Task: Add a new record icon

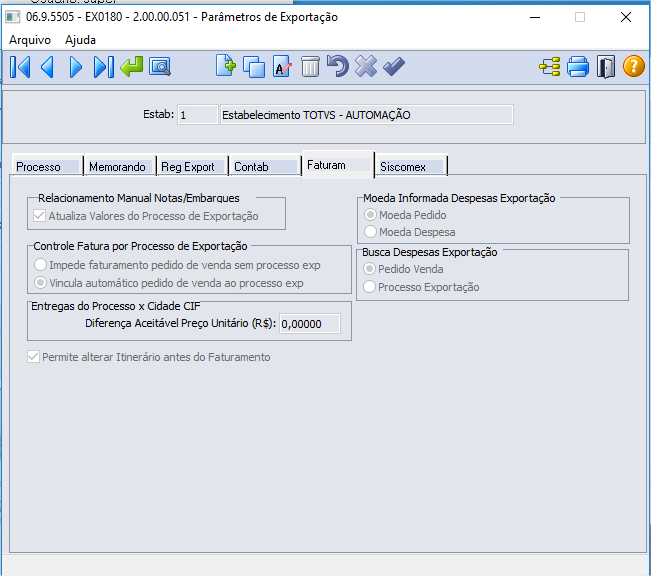Action: 226,66
